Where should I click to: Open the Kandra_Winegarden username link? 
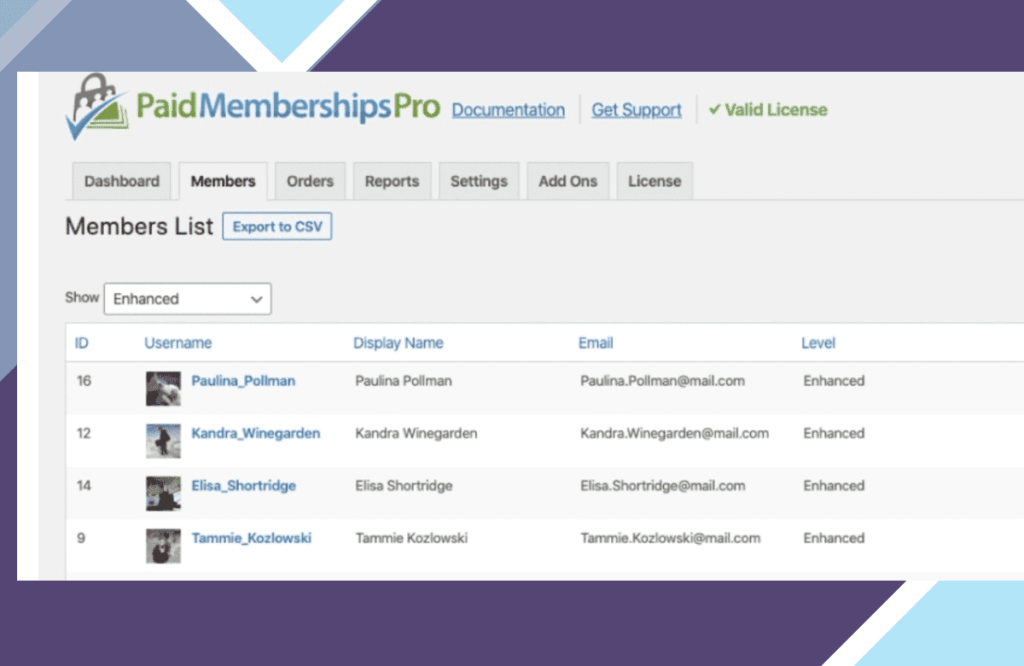[x=255, y=433]
